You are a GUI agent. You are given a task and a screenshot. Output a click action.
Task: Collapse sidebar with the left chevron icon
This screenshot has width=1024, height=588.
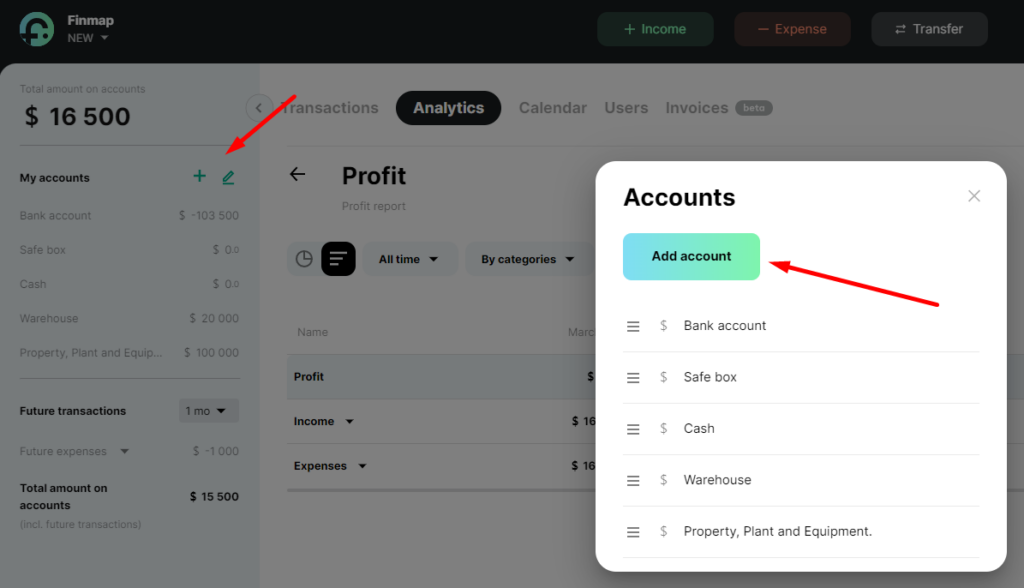(259, 108)
